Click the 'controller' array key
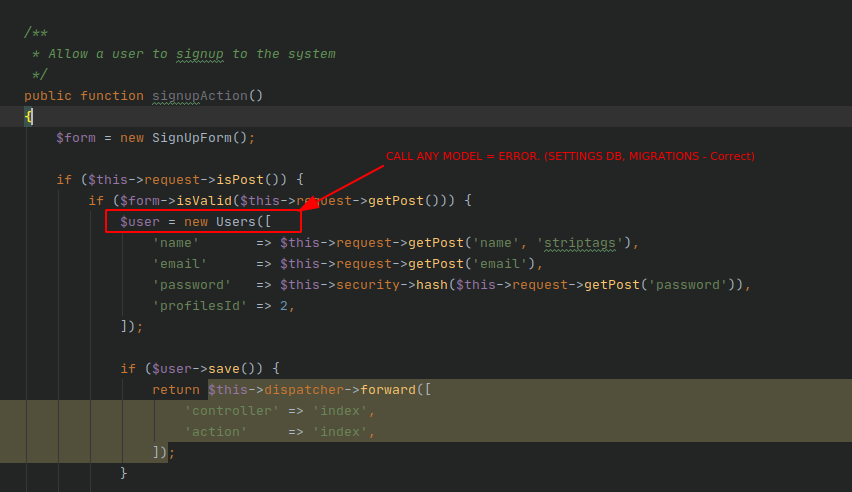 pos(231,411)
